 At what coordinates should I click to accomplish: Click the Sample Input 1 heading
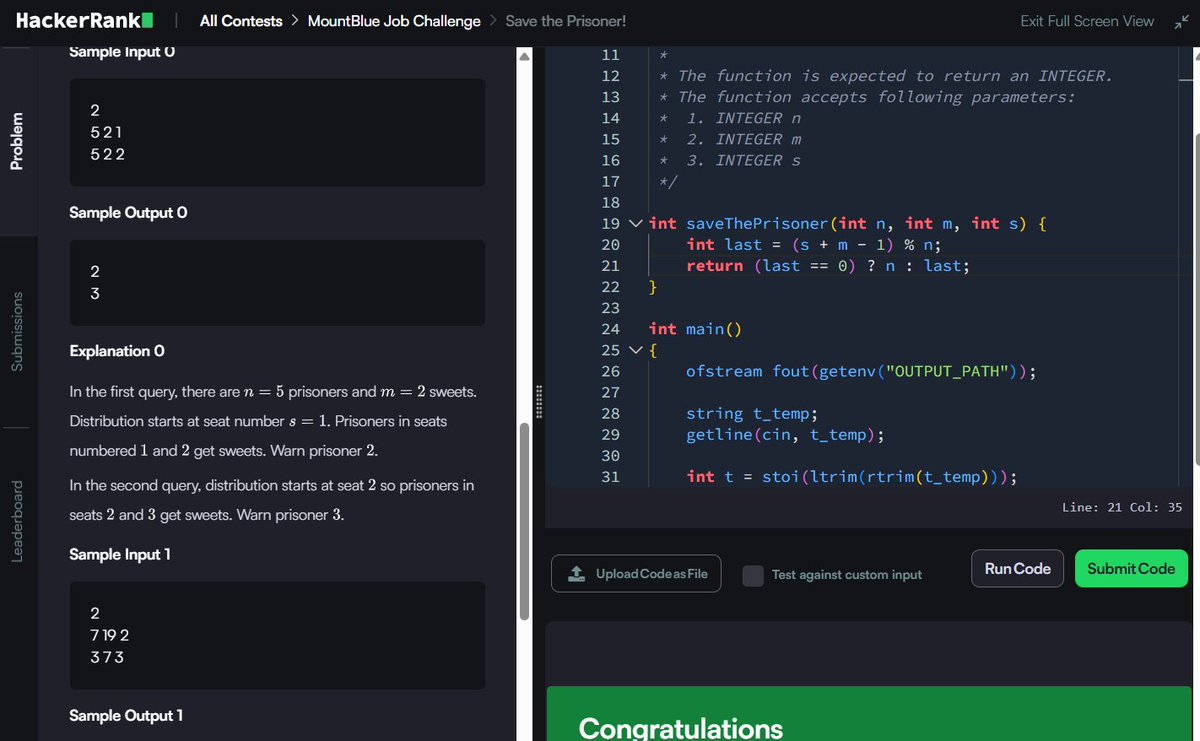click(x=120, y=554)
